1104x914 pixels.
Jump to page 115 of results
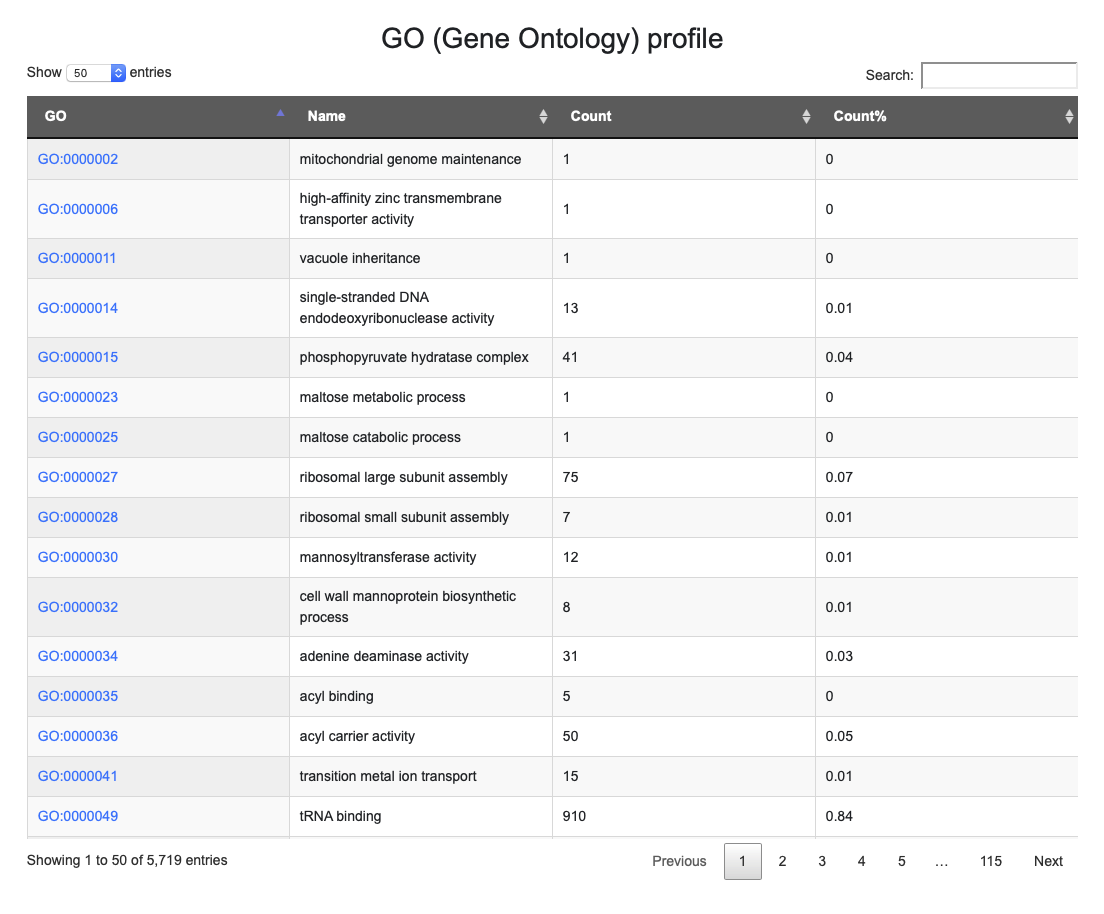(990, 861)
